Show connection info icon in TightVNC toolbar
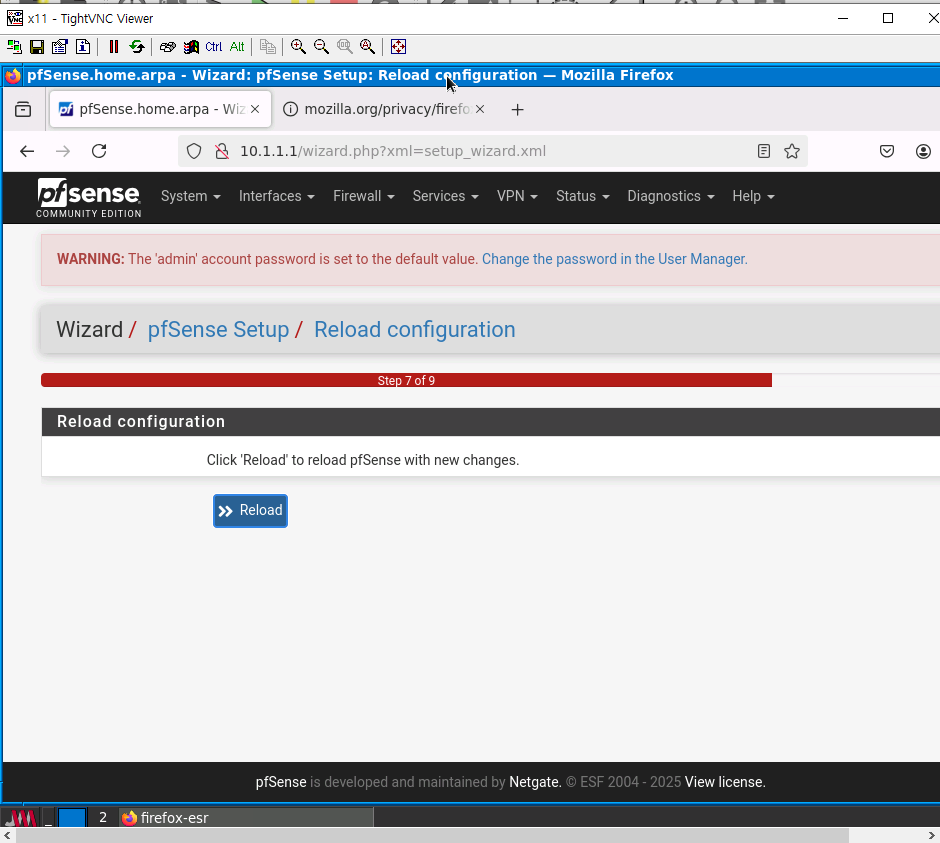 tap(83, 47)
